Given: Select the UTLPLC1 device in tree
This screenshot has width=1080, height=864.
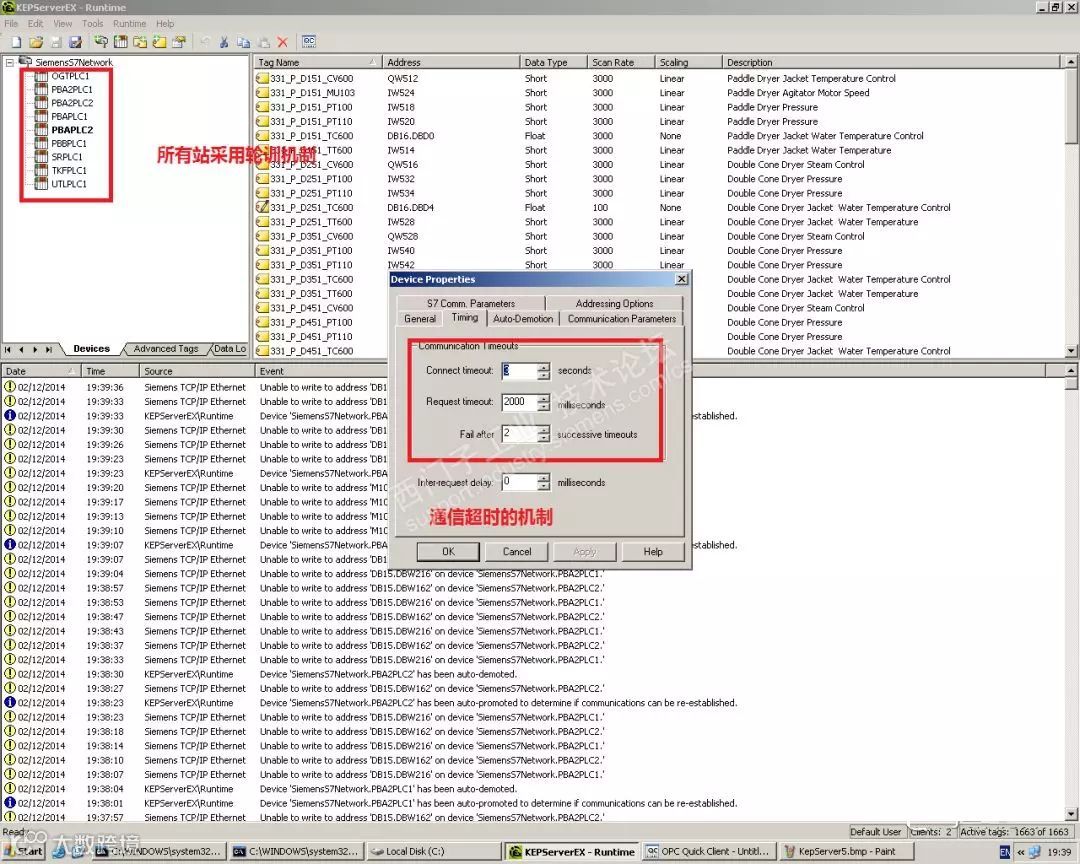Looking at the screenshot, I should click(69, 184).
